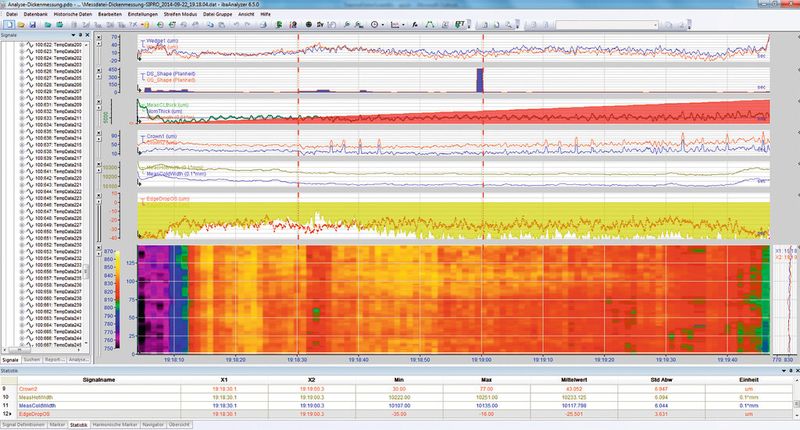Select the MeasColdWidth row in statistics table
Screen dimensions: 800x430
[x=397, y=406]
